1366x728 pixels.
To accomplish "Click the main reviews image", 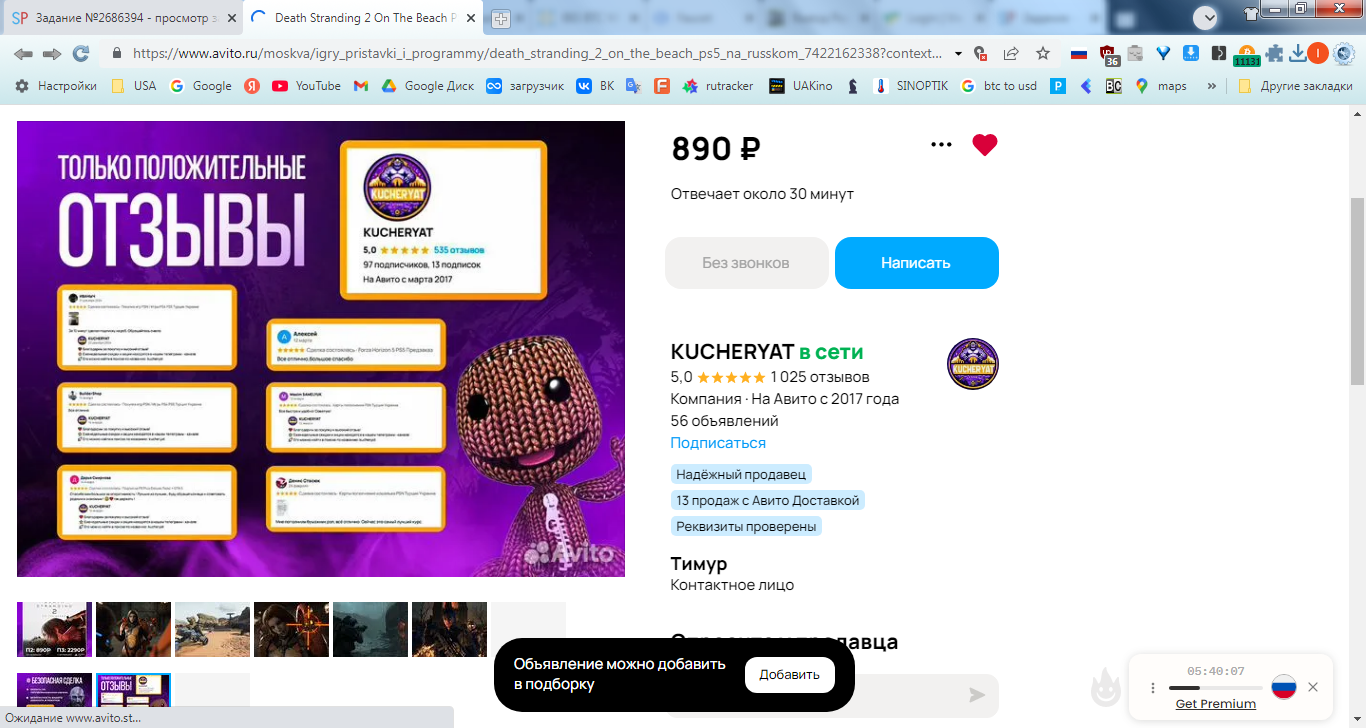I will click(x=321, y=349).
